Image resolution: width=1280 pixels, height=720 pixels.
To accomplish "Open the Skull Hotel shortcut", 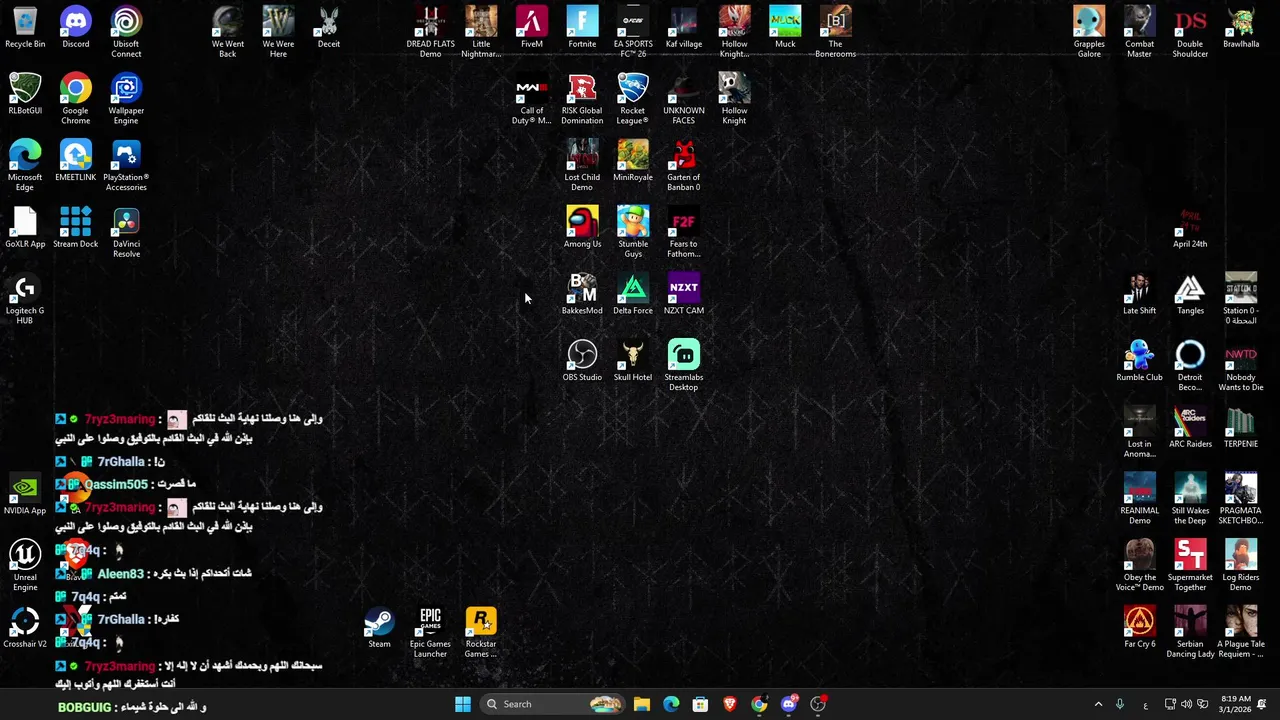I will pyautogui.click(x=633, y=361).
